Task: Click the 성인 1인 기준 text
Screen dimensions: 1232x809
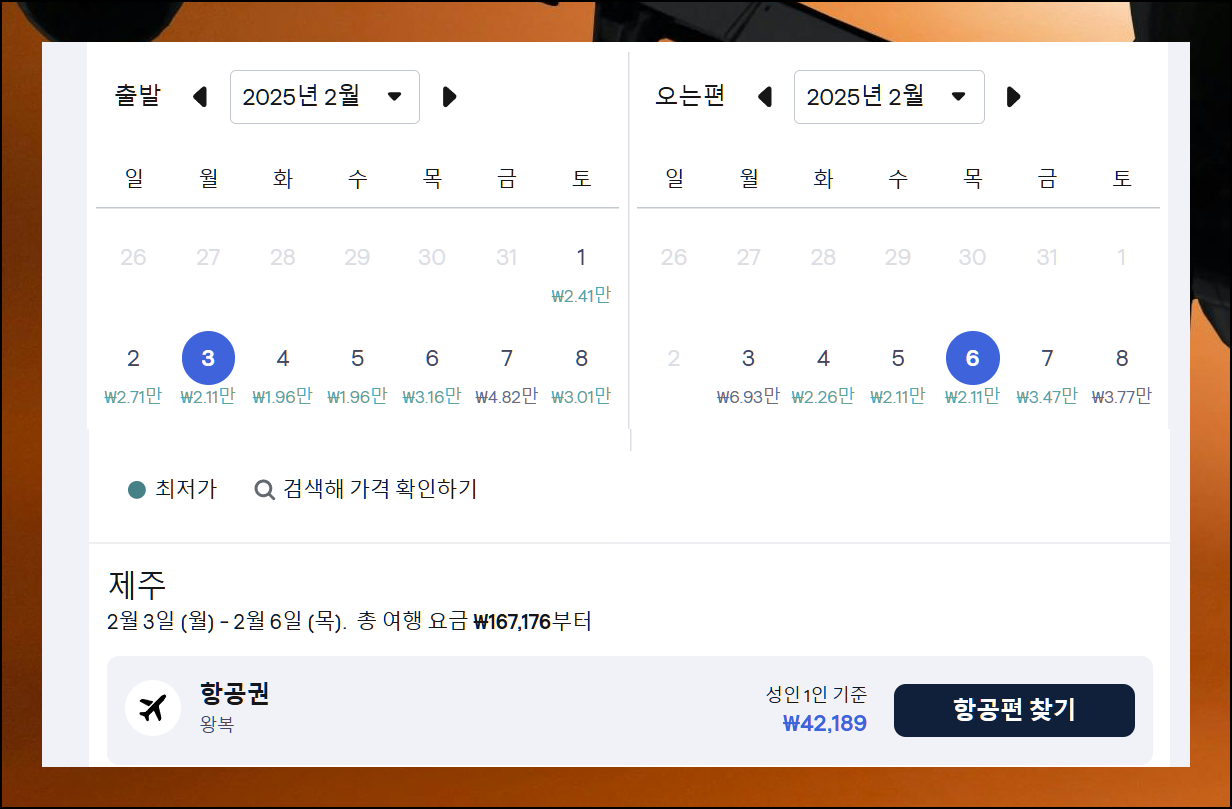Action: 817,694
